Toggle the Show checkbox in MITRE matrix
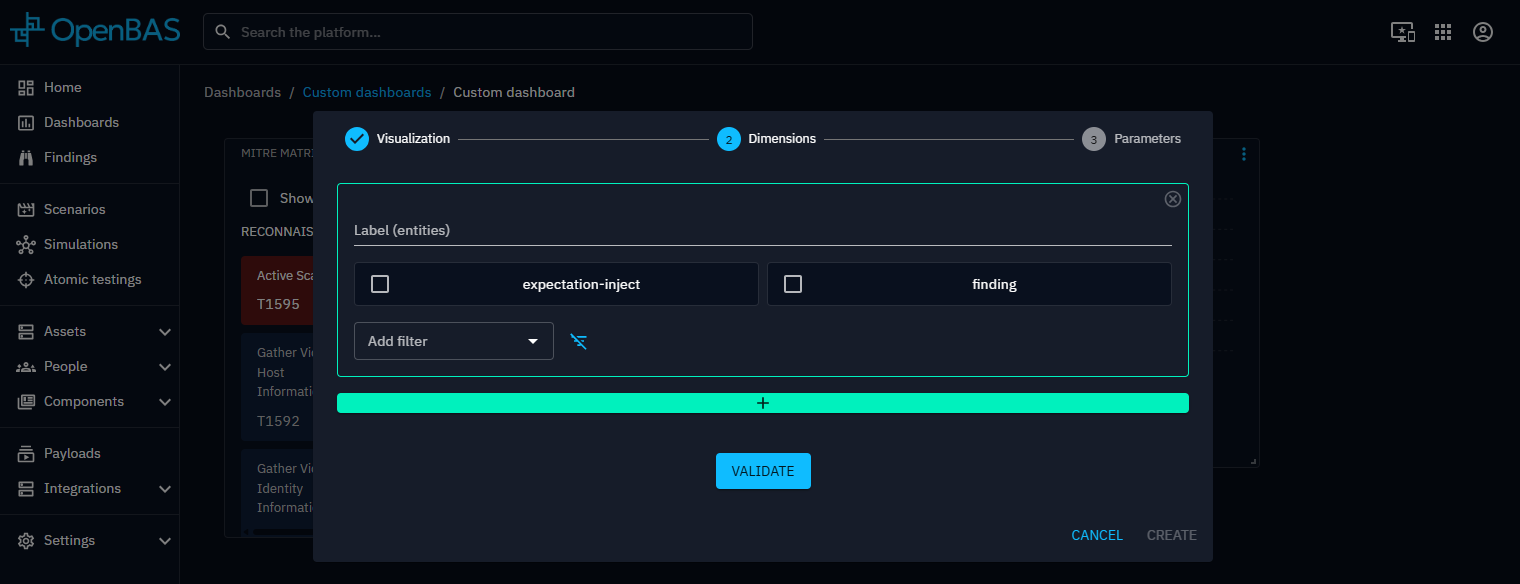This screenshot has width=1520, height=584. click(259, 198)
